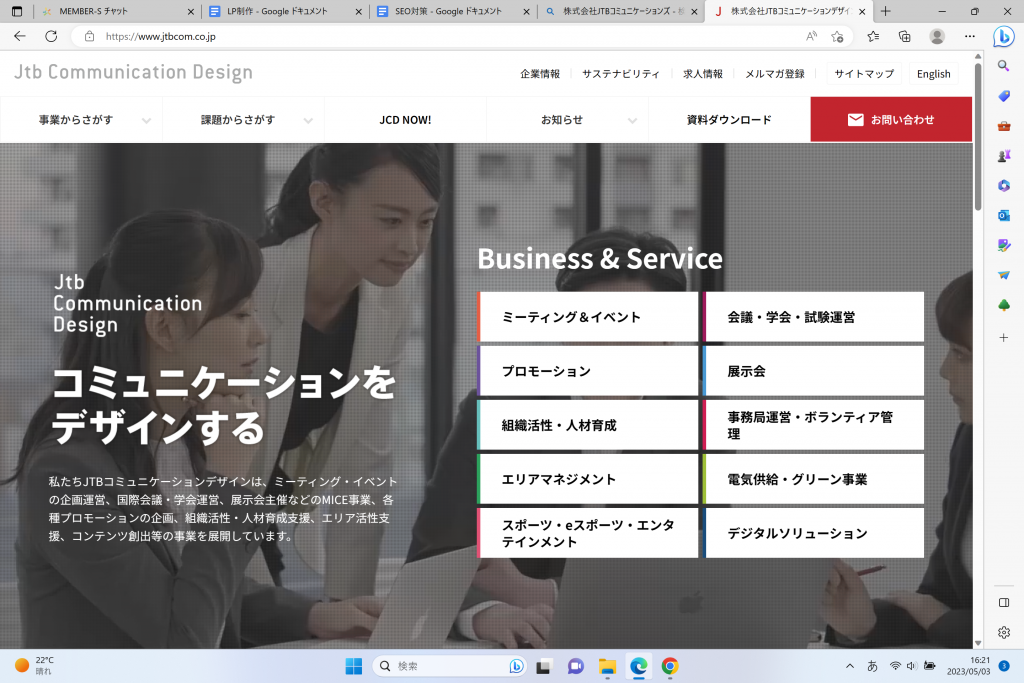Screen dimensions: 1024x683
Task: Click the sidebar search magnifier icon
Action: coord(1004,66)
